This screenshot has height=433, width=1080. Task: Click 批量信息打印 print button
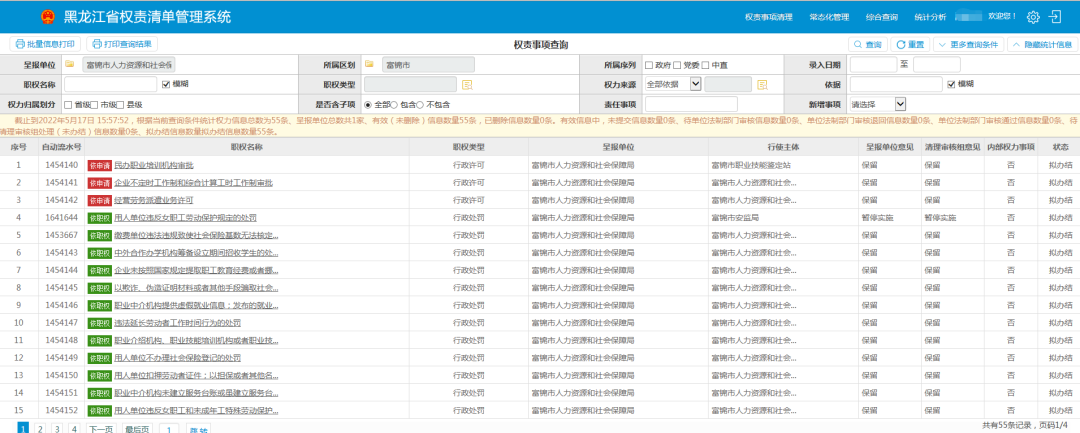pos(45,44)
